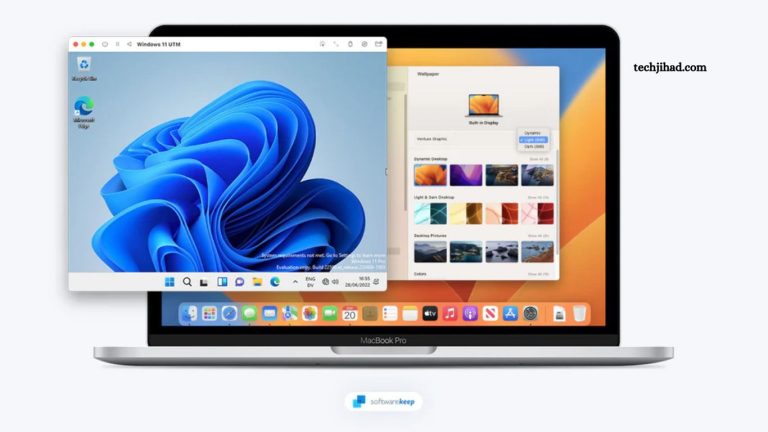This screenshot has width=768, height=432.
Task: Choose the pink-crimson Light & Dark wallpaper thumbnail
Action: tap(537, 214)
